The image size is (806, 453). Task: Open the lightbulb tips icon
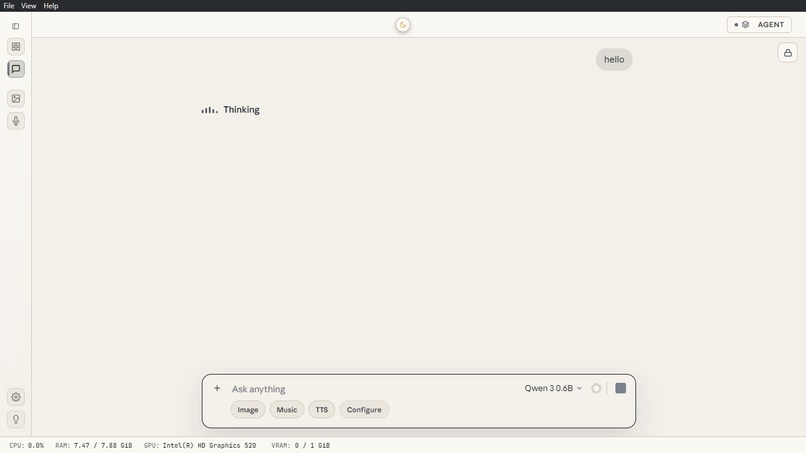point(16,419)
